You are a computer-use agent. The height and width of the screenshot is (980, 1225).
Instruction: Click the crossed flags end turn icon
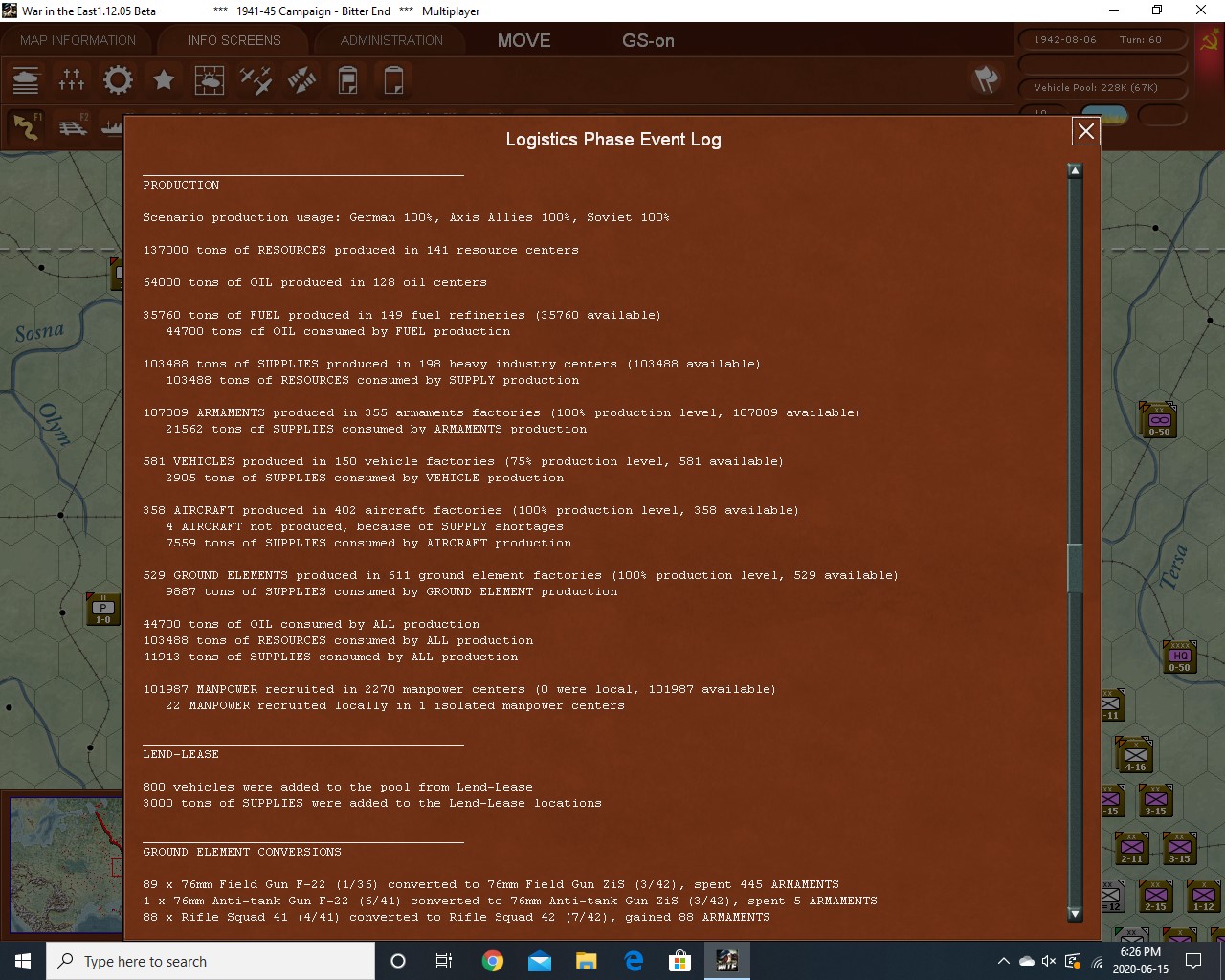[x=986, y=79]
